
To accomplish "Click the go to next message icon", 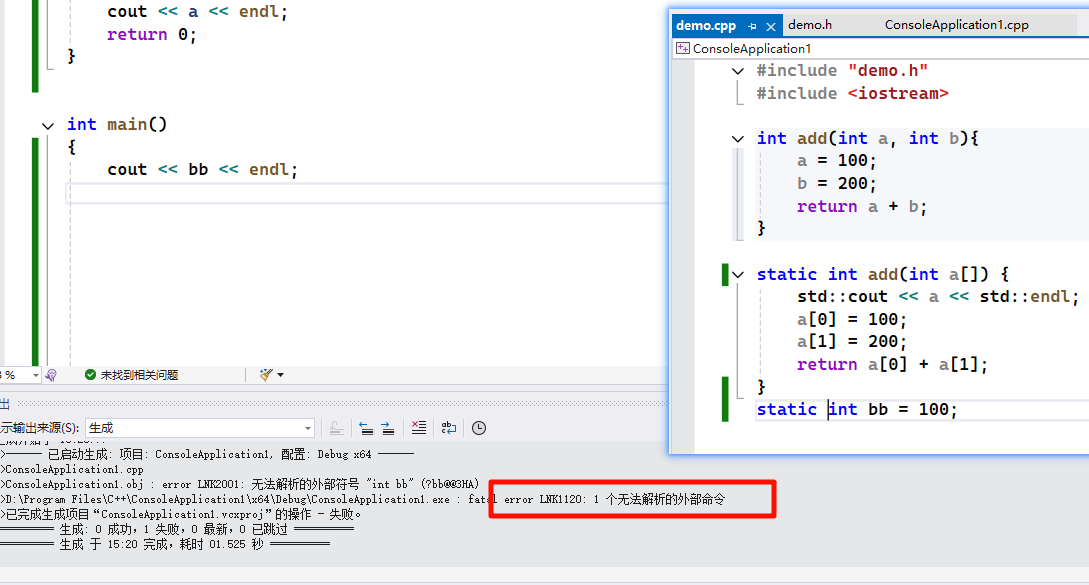I will (388, 428).
